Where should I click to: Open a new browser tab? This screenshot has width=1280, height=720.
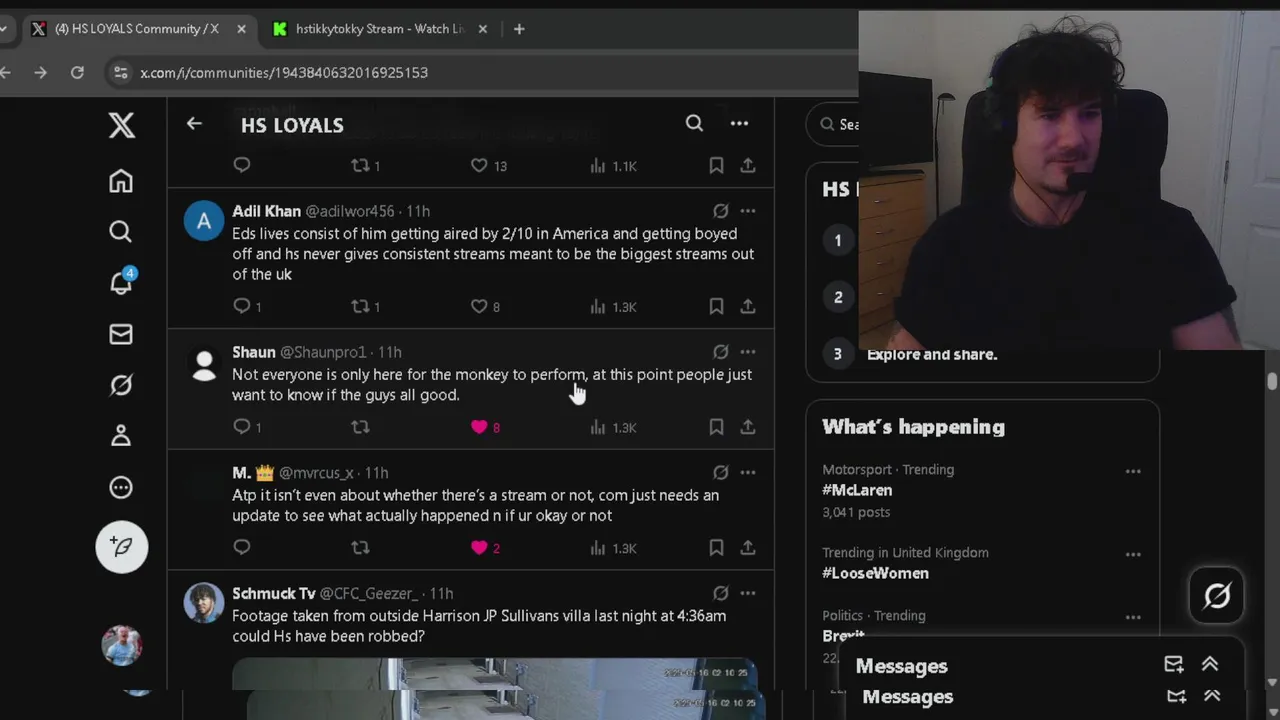pyautogui.click(x=519, y=29)
